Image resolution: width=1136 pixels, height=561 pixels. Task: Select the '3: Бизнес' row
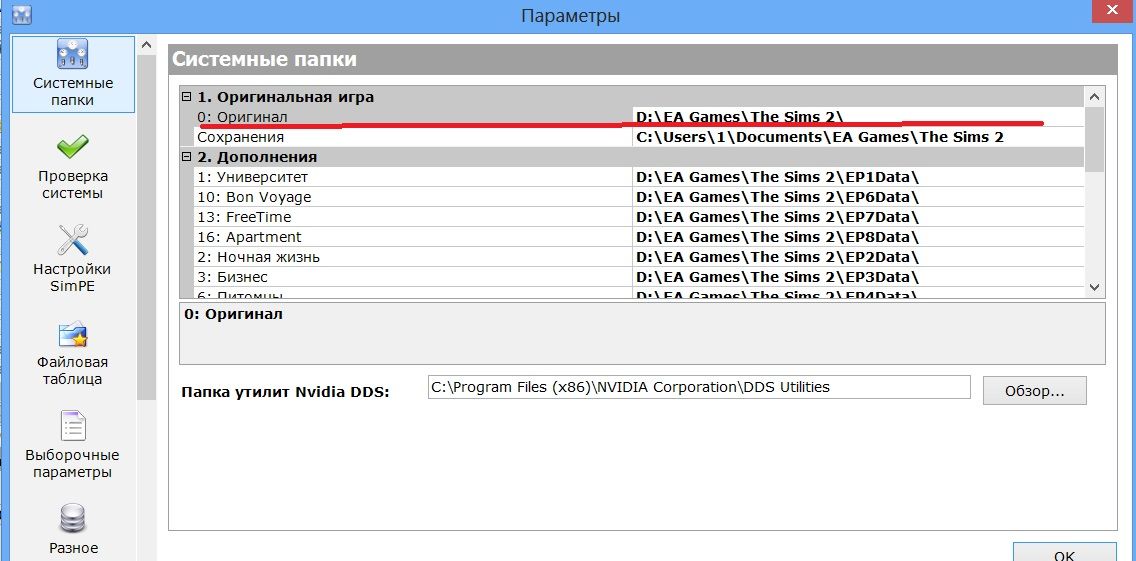[x=639, y=277]
